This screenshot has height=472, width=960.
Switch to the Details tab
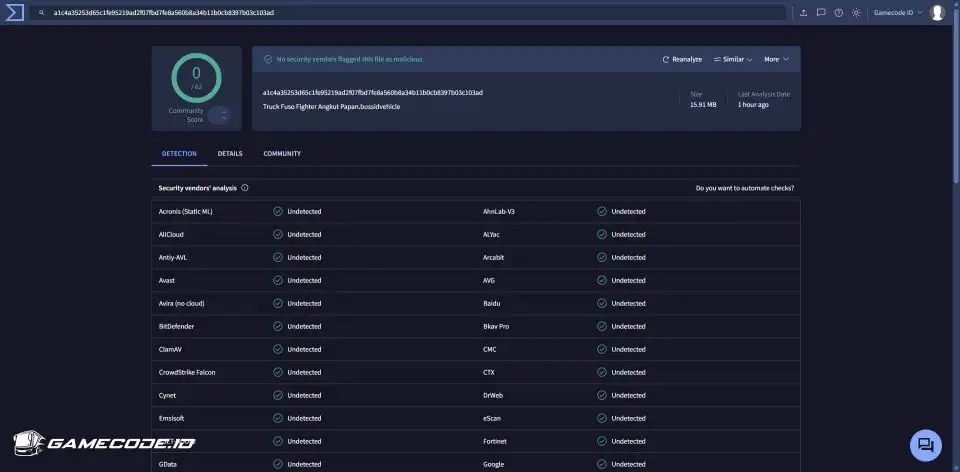pyautogui.click(x=230, y=154)
